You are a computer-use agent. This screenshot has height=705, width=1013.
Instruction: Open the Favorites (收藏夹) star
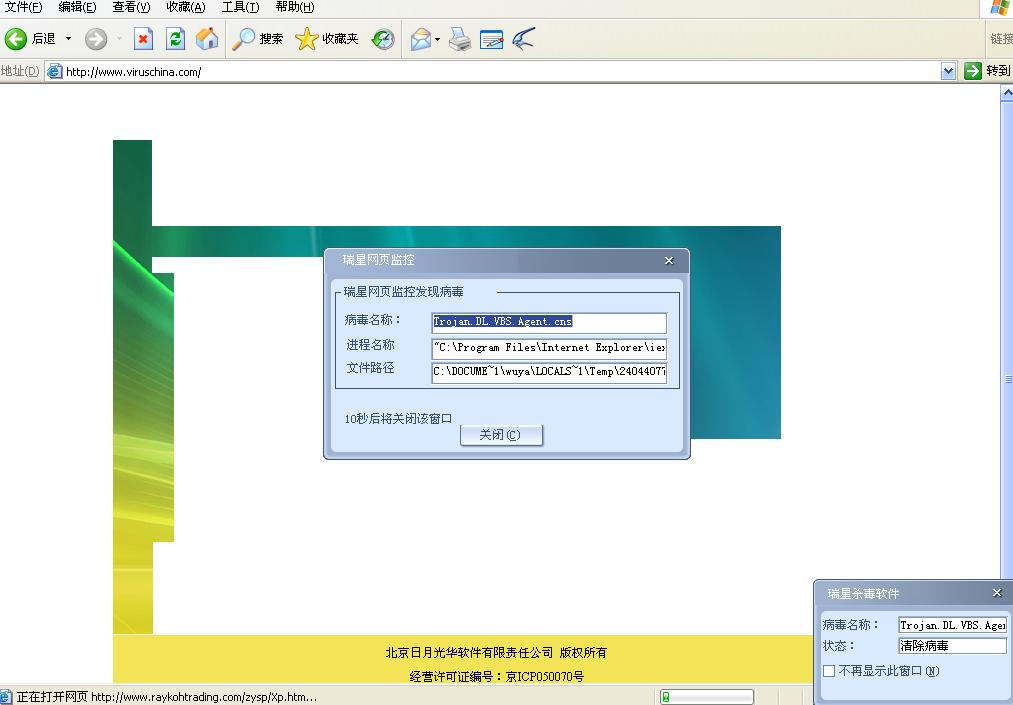point(326,39)
